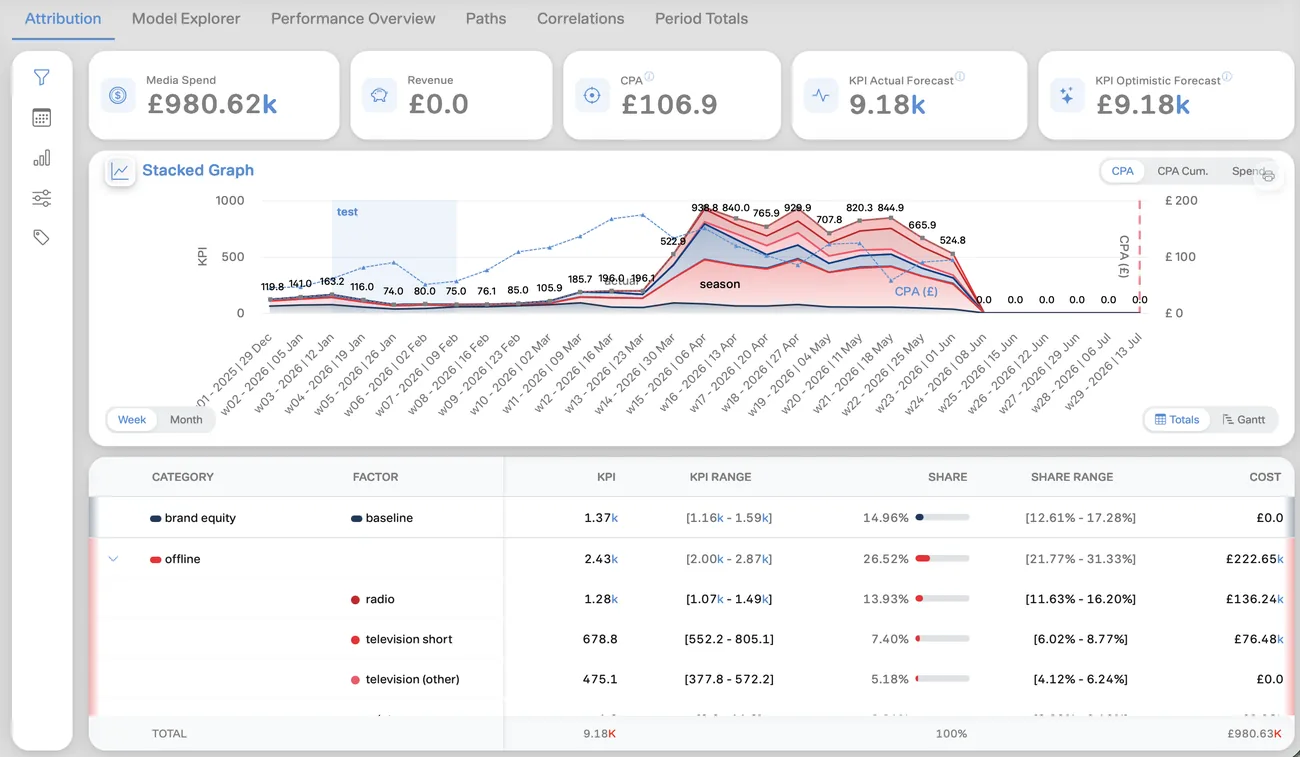
Task: Click the TOTAL row label
Action: (169, 733)
